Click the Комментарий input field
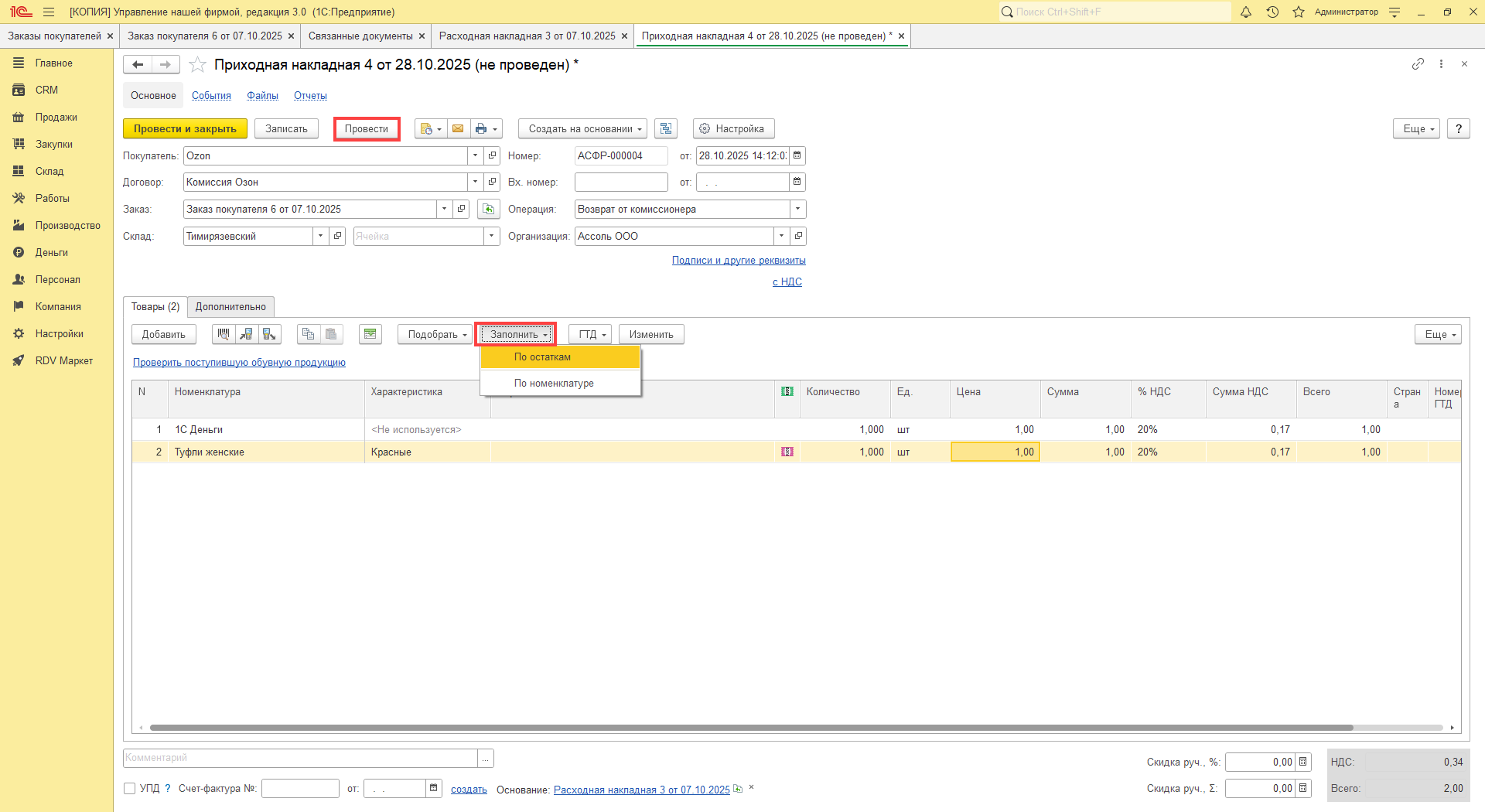This screenshot has height=812, width=1485. 301,758
